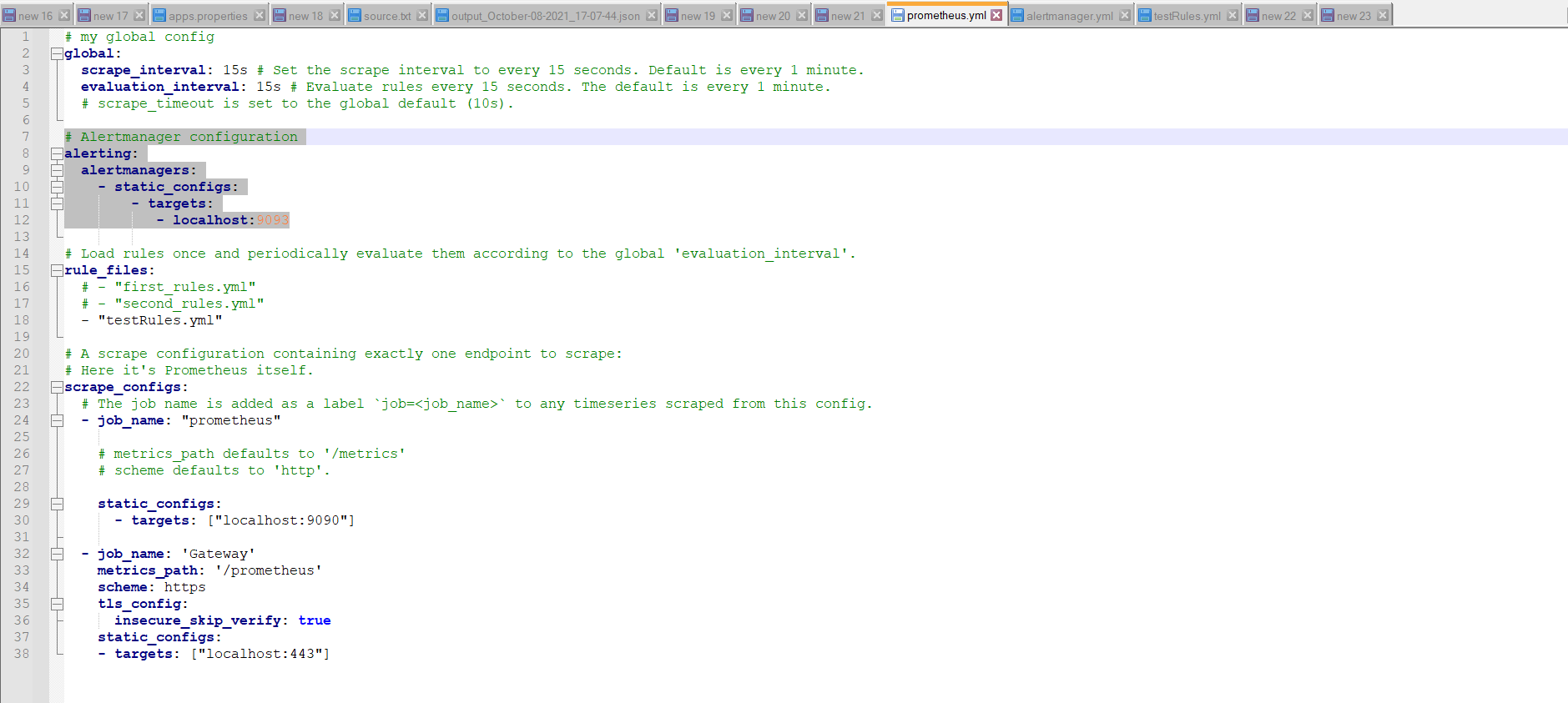Screen dimensions: 1568x703
Task: Collapse the scrape_configs block
Action: pos(57,387)
